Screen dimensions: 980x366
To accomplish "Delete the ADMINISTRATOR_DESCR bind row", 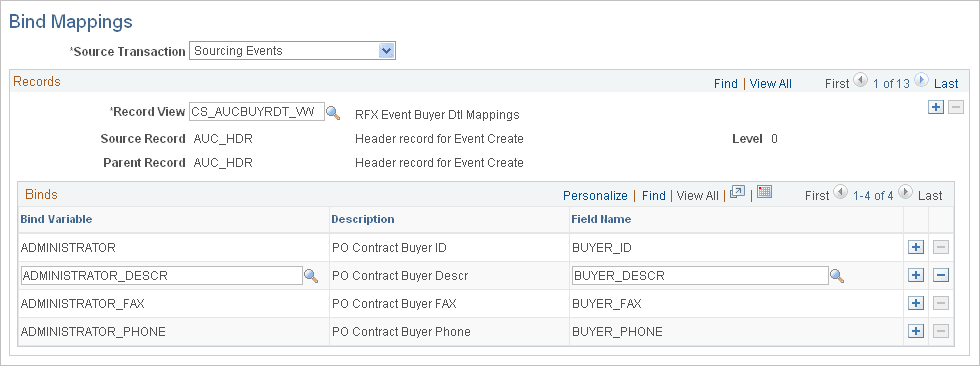I will pos(941,275).
